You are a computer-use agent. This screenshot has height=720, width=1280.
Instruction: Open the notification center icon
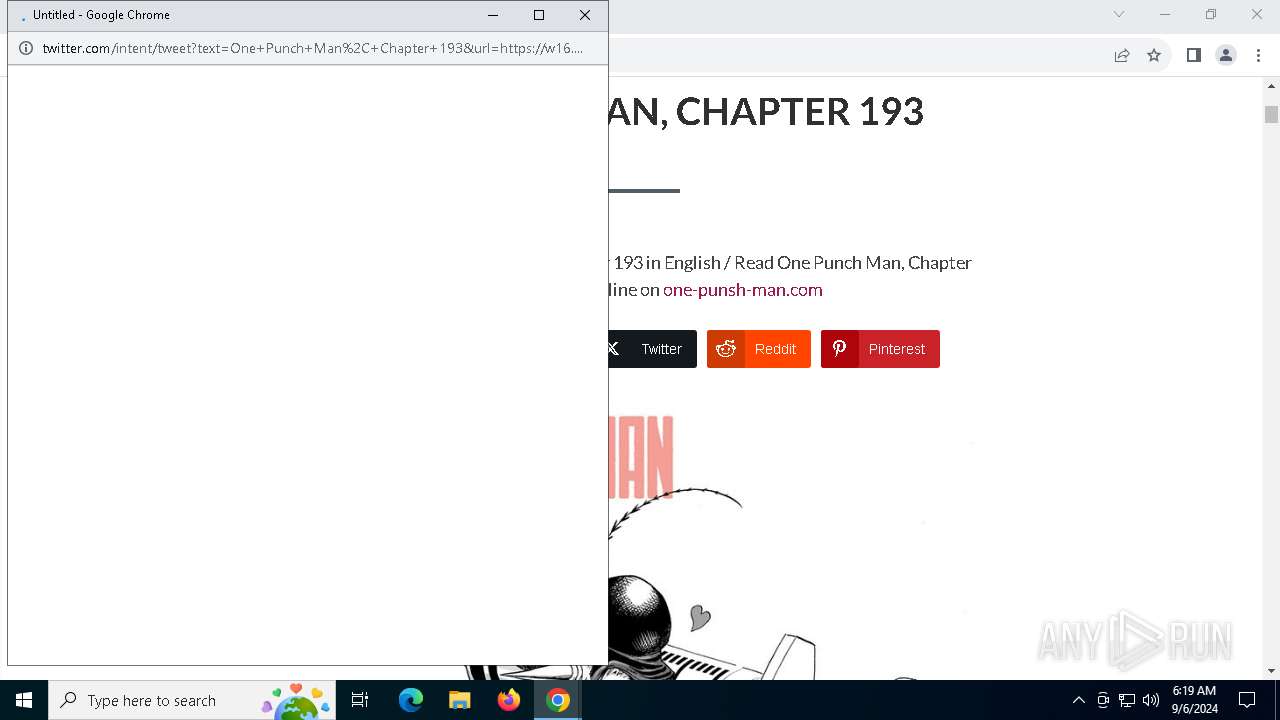tap(1247, 700)
